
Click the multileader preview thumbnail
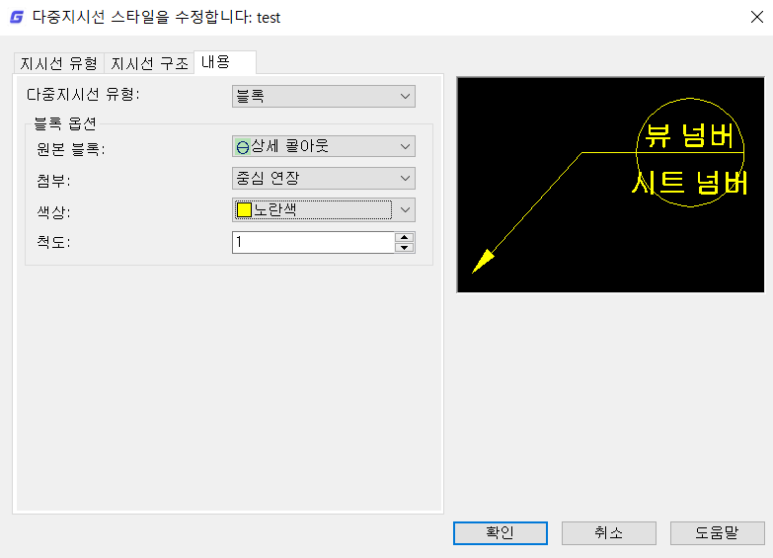tap(610, 185)
